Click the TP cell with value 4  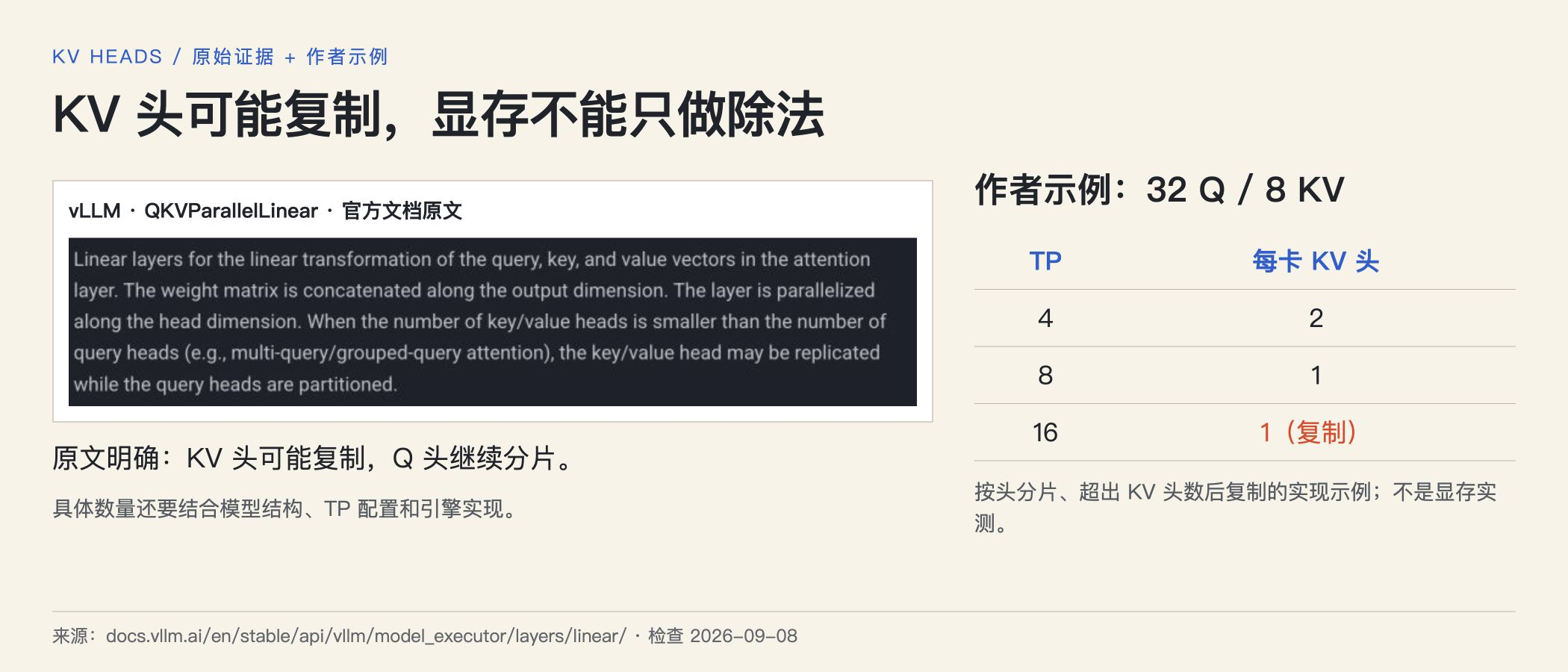pyautogui.click(x=1045, y=318)
